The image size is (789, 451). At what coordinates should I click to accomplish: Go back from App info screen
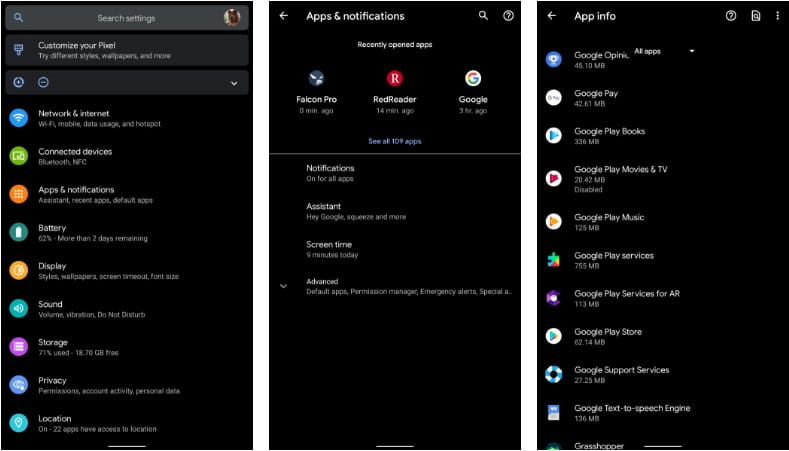coord(552,16)
